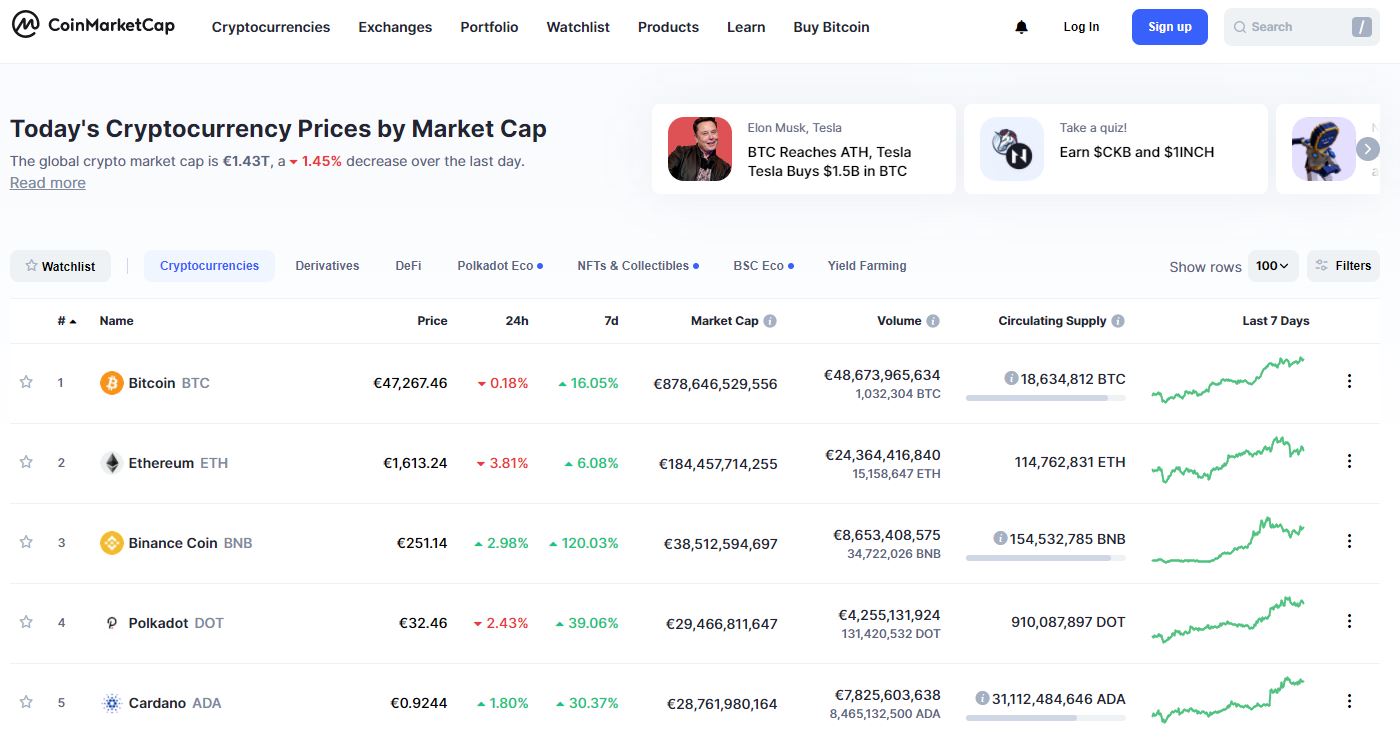Switch to the Yield Farming tab

(x=867, y=266)
